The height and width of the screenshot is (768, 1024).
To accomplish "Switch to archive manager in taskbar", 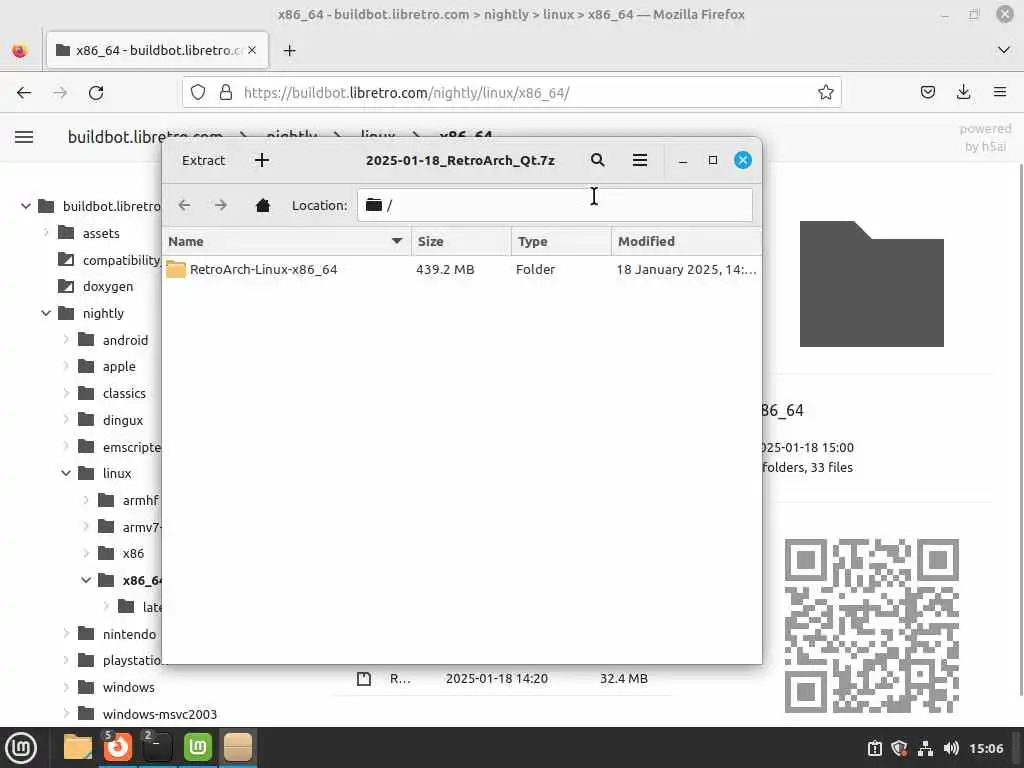I will (x=238, y=747).
